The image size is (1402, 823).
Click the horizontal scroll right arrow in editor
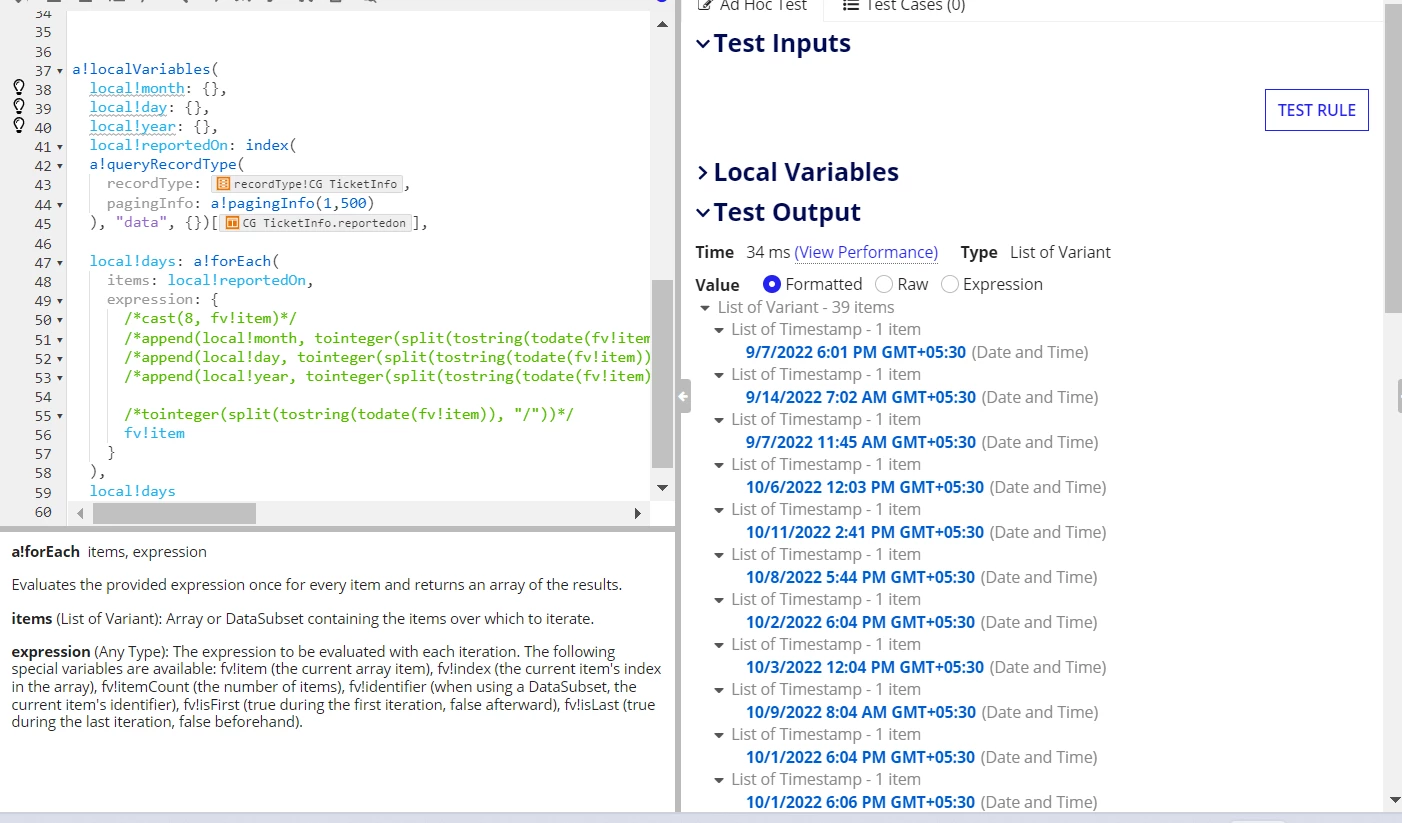638,513
